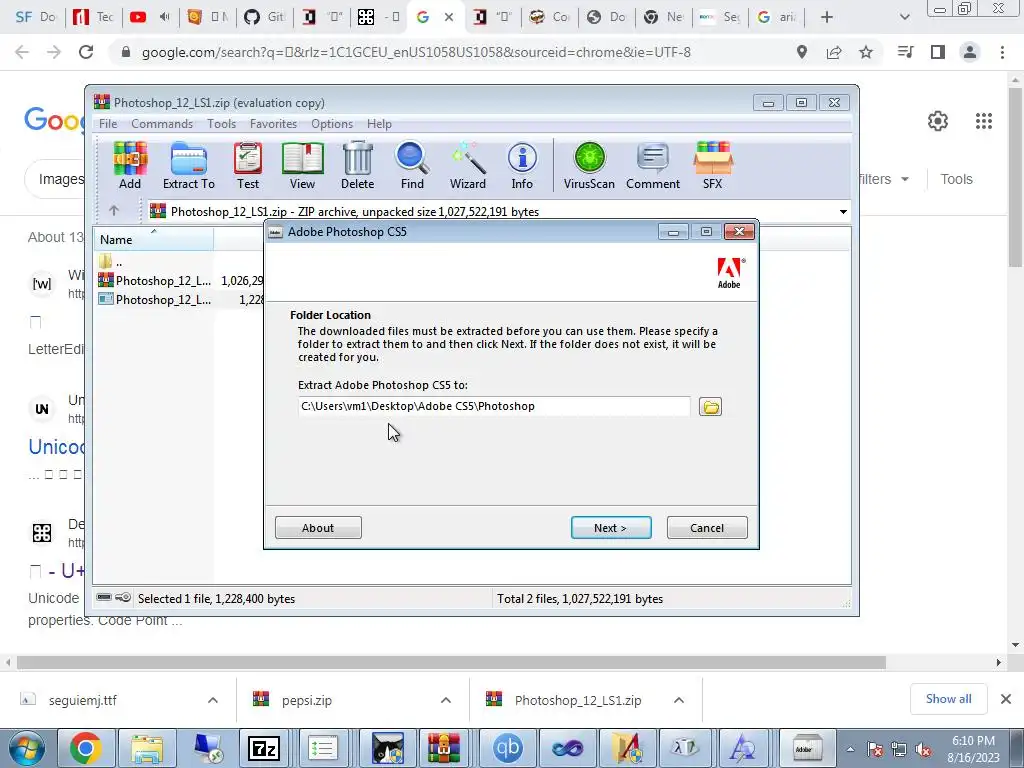Image resolution: width=1024 pixels, height=768 pixels.
Task: Click Extract To in WinRAR toolbar
Action: click(189, 166)
